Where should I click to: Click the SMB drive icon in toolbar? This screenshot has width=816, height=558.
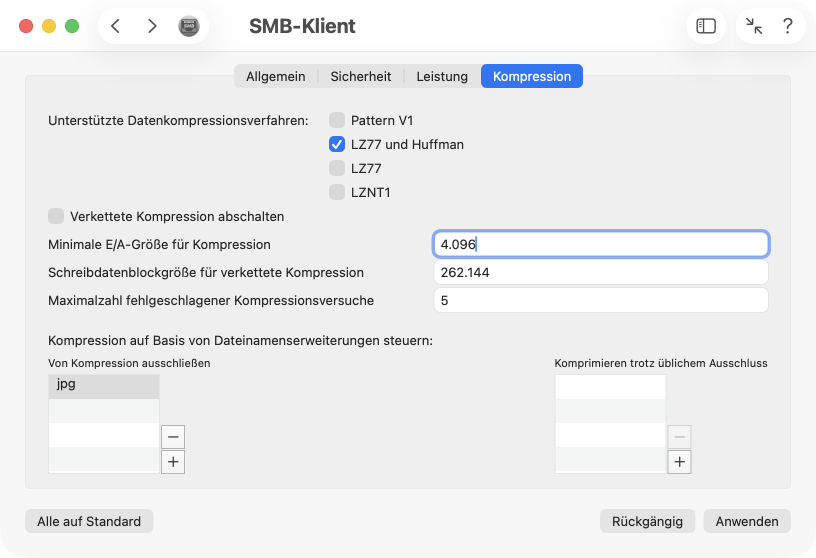[x=188, y=26]
